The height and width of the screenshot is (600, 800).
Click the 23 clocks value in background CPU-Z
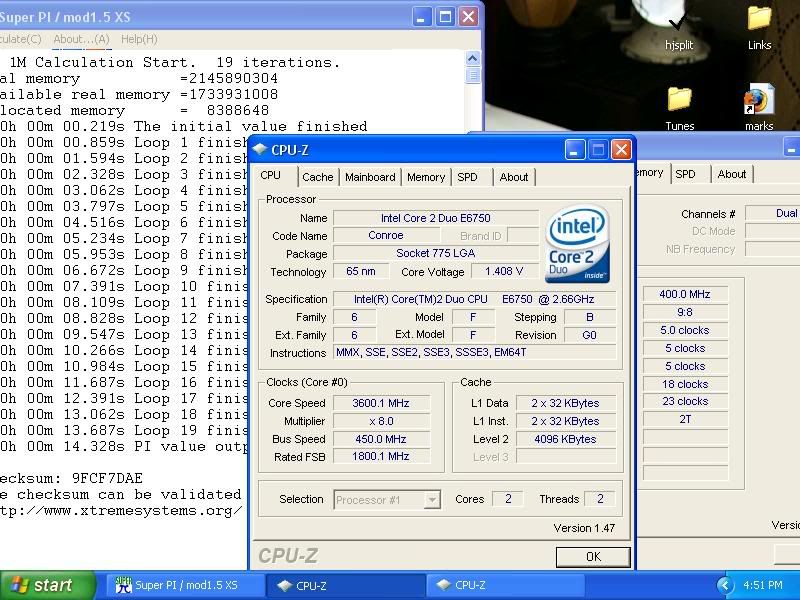[x=685, y=402]
